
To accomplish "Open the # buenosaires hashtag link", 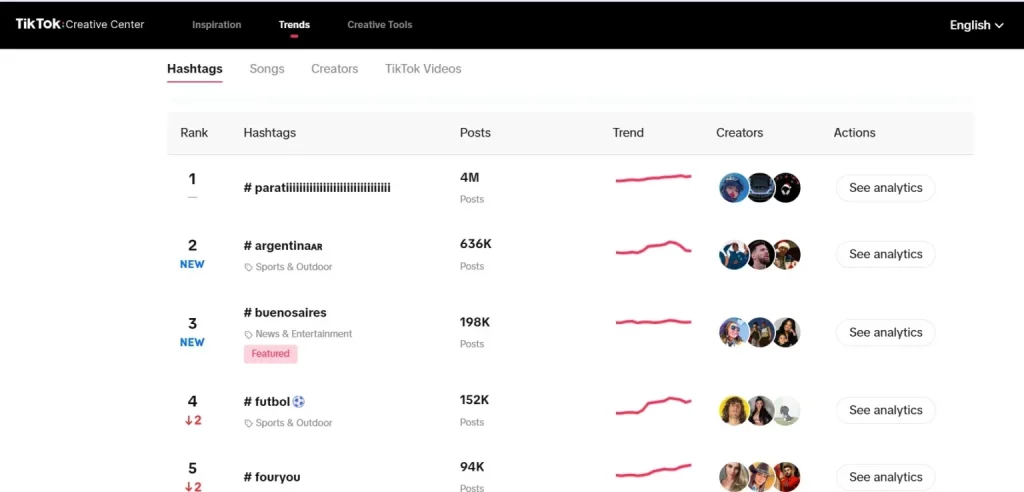I will click(x=285, y=312).
